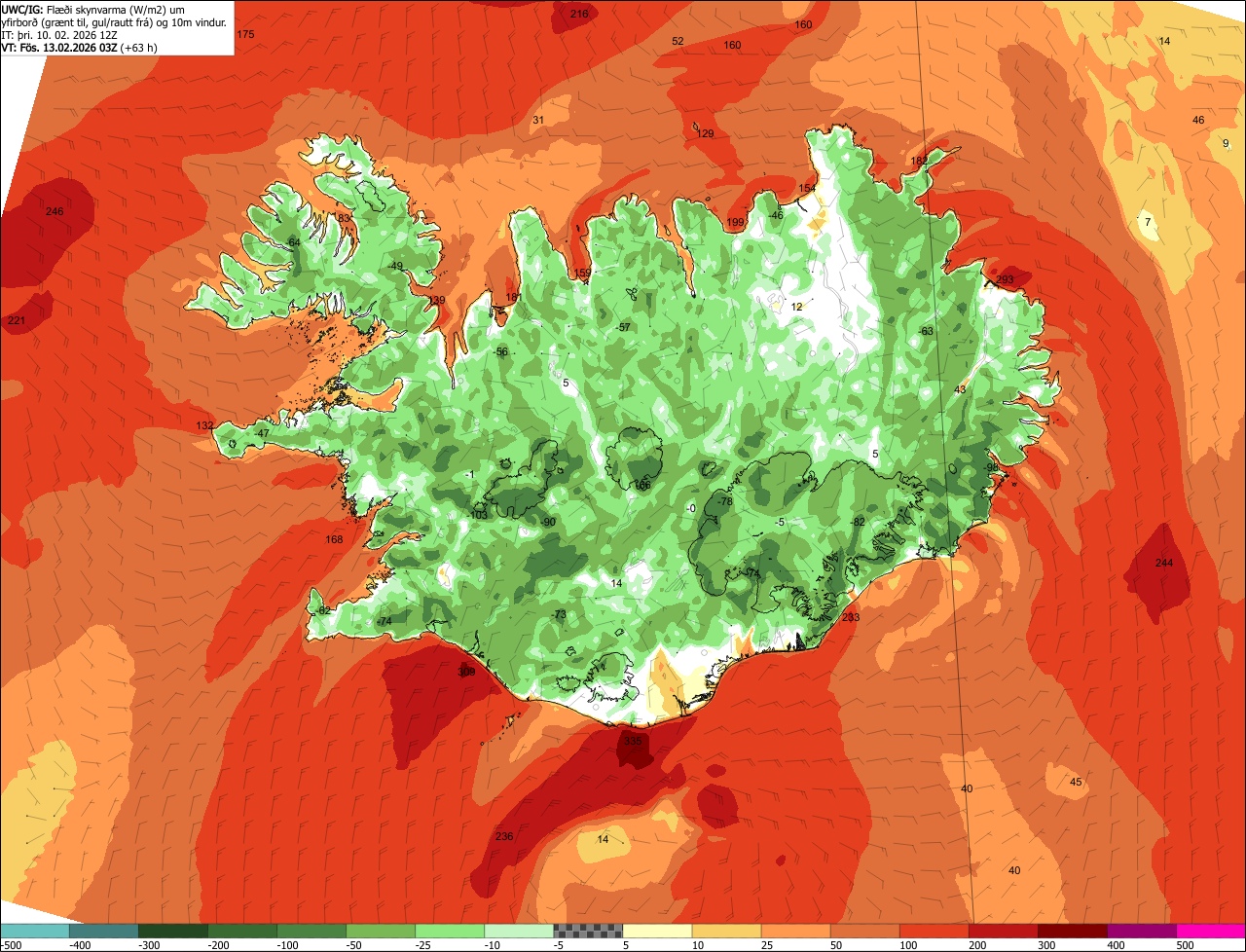
Task: Click the flux value 236 south of Iceland
Action: pos(504,836)
